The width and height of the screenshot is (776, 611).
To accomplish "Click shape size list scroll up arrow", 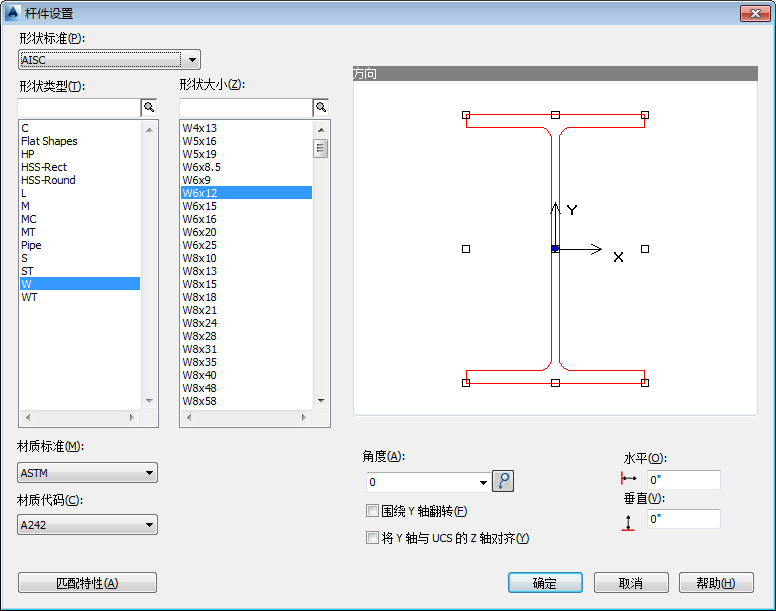I will click(x=321, y=130).
